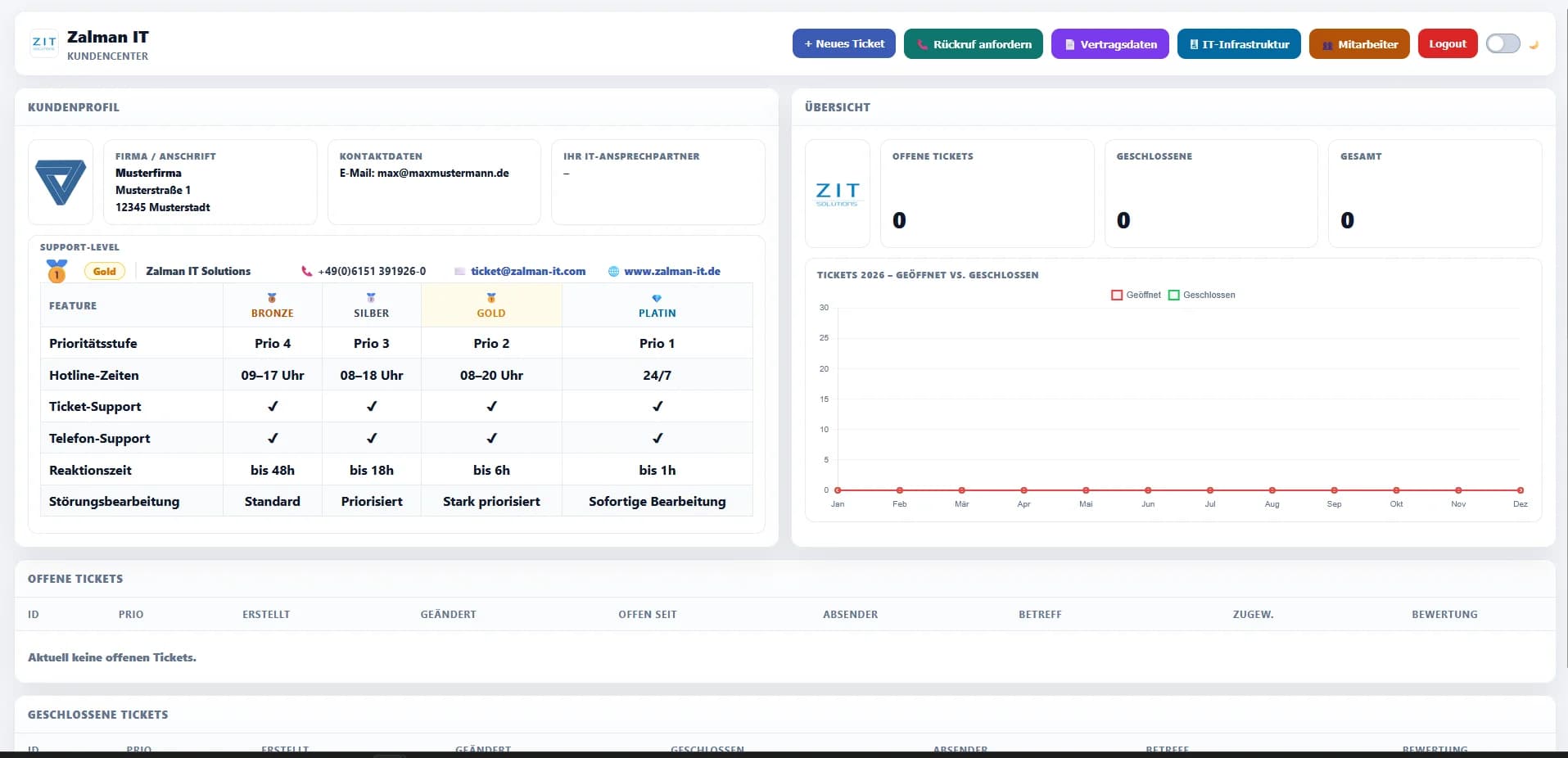Click the Jan data point on chart
This screenshot has height=758, width=1568.
(x=838, y=490)
